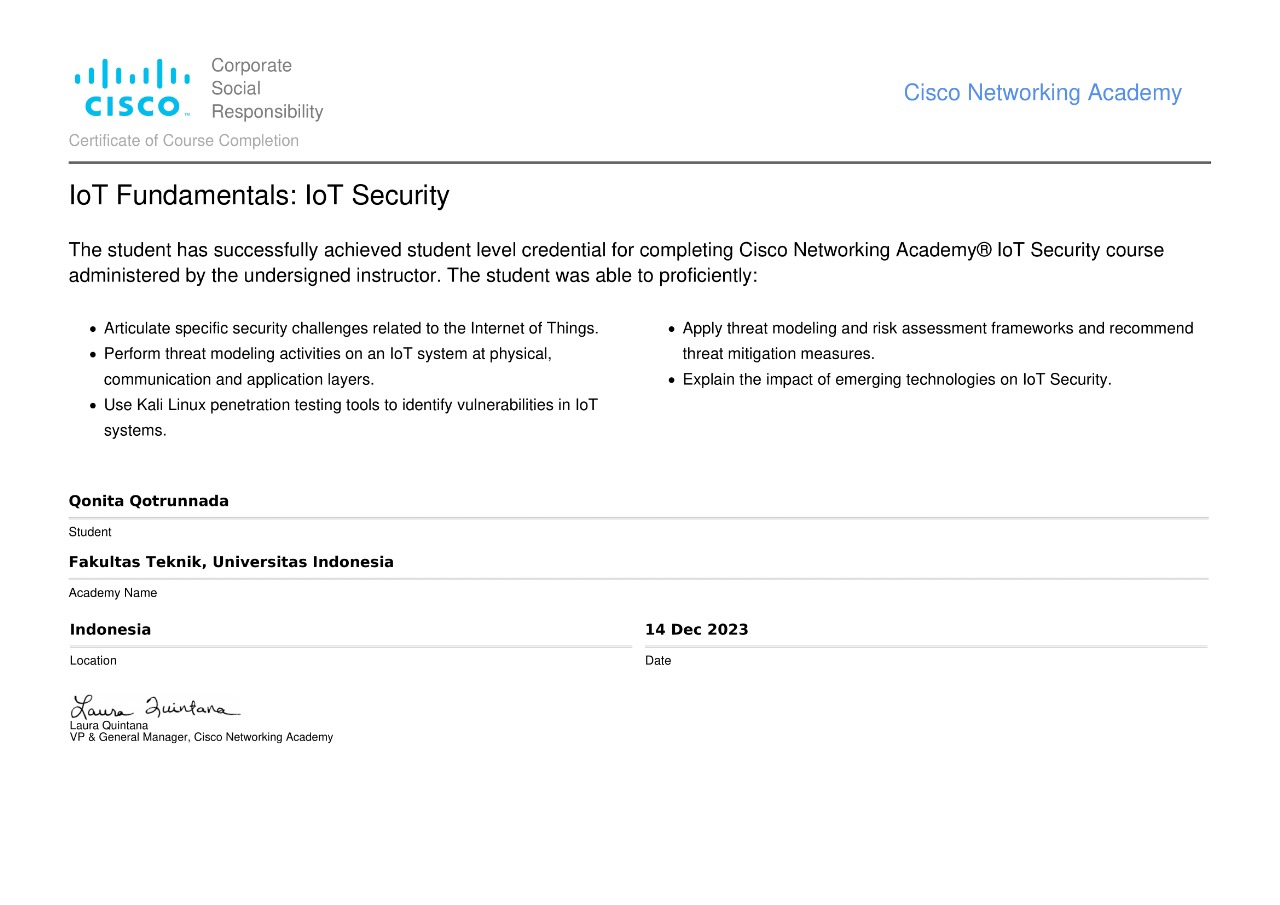Open the Cisco Networking Academy branding

click(1042, 92)
